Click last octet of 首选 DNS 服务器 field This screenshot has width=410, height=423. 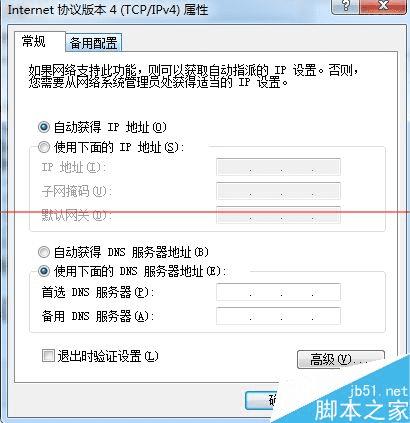[x=327, y=292]
